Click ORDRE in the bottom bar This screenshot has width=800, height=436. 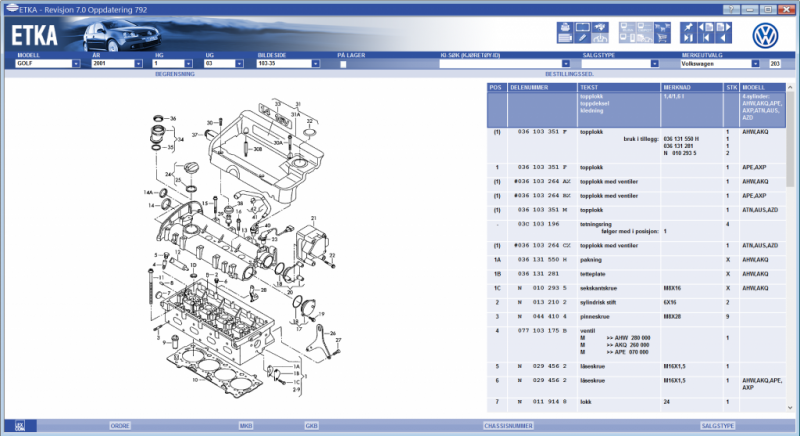coord(120,426)
